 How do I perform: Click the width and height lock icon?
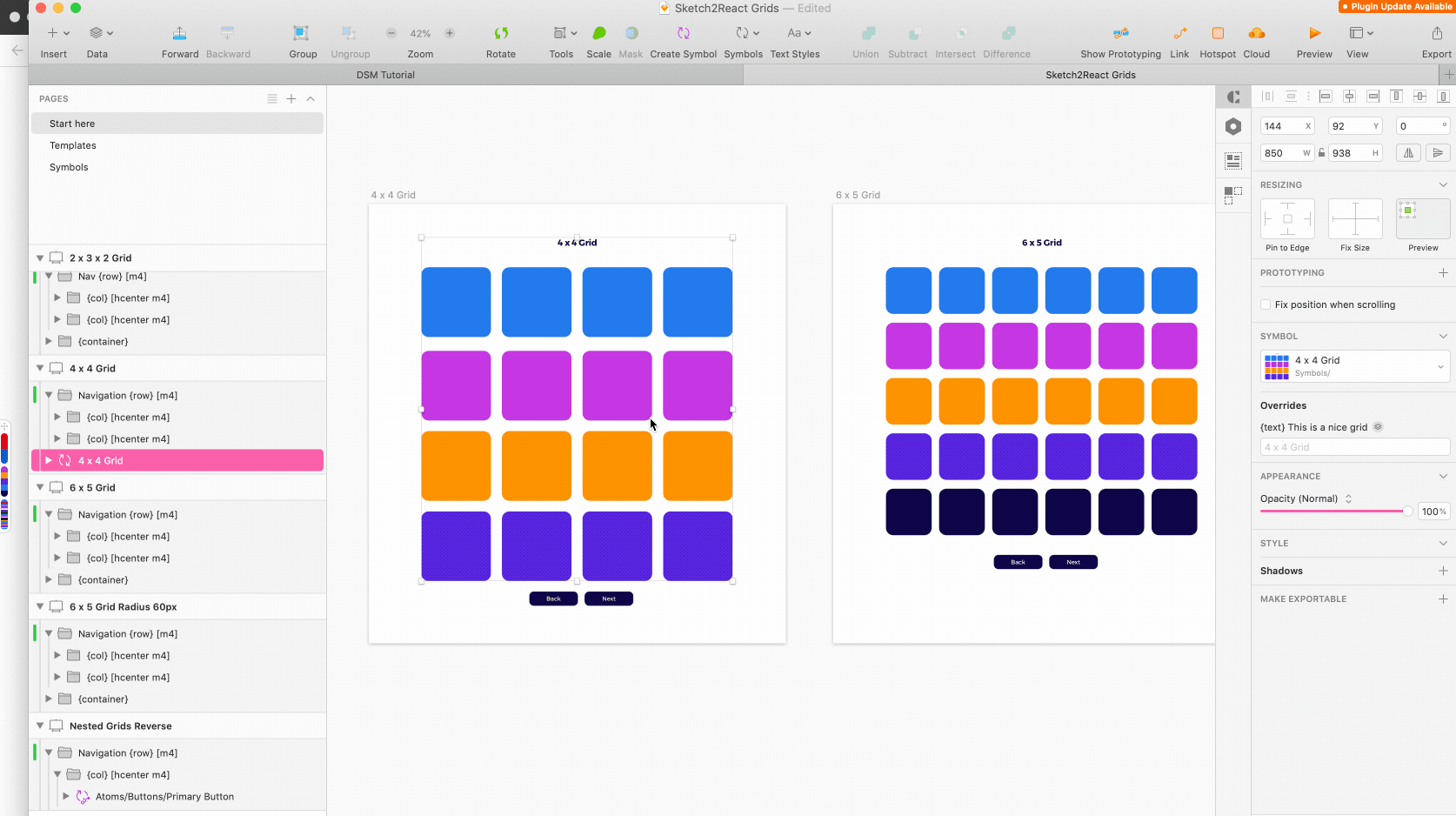tap(1321, 152)
